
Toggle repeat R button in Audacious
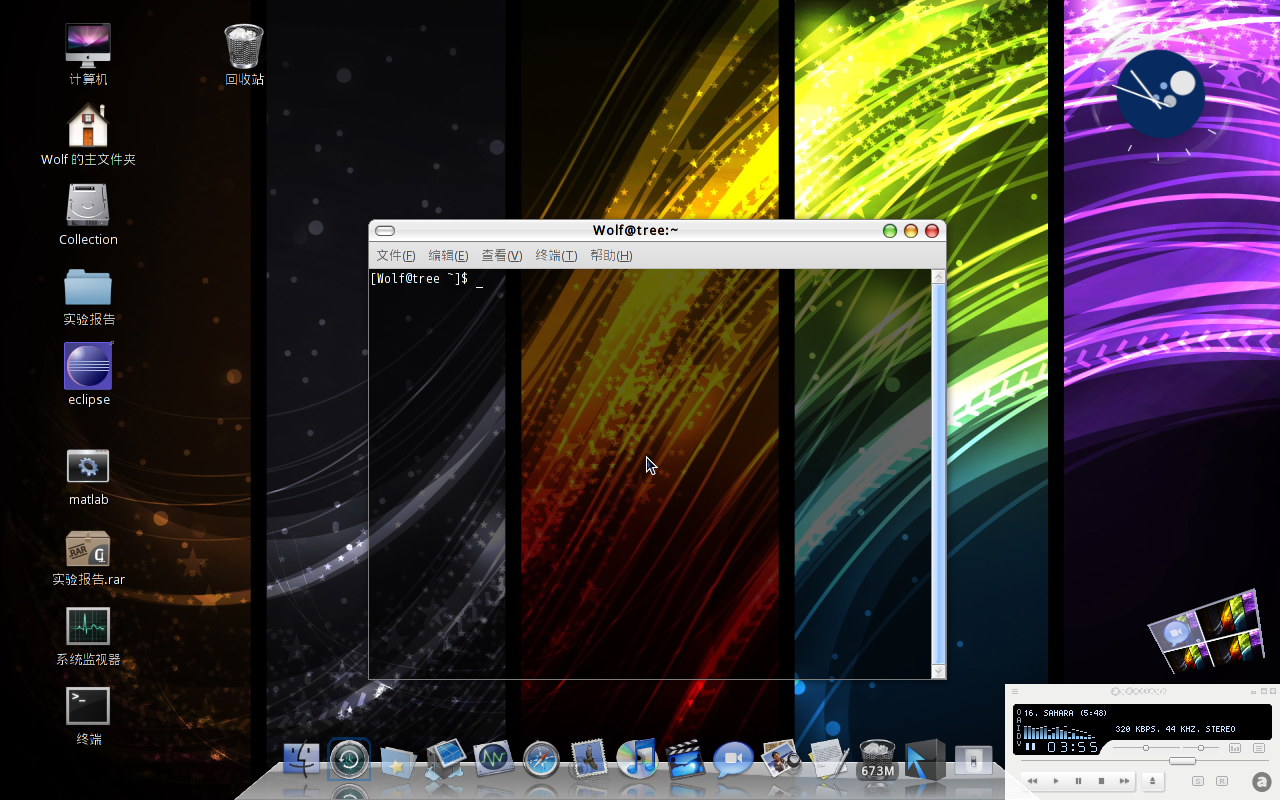tap(1222, 781)
